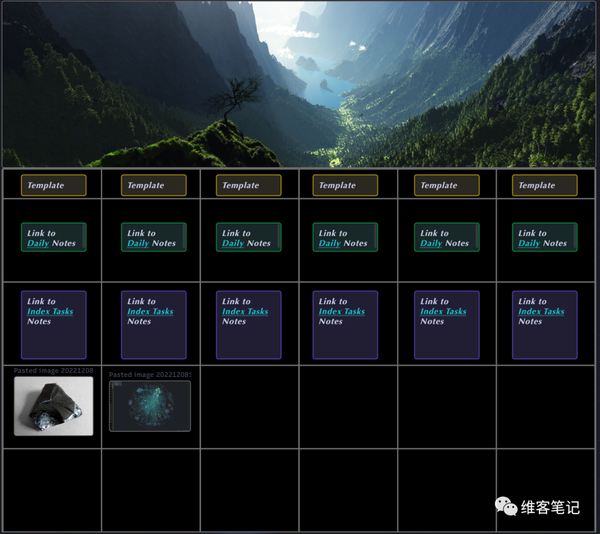Click the WeChat logo icon in the watermark
Image resolution: width=600 pixels, height=534 pixels.
[506, 506]
